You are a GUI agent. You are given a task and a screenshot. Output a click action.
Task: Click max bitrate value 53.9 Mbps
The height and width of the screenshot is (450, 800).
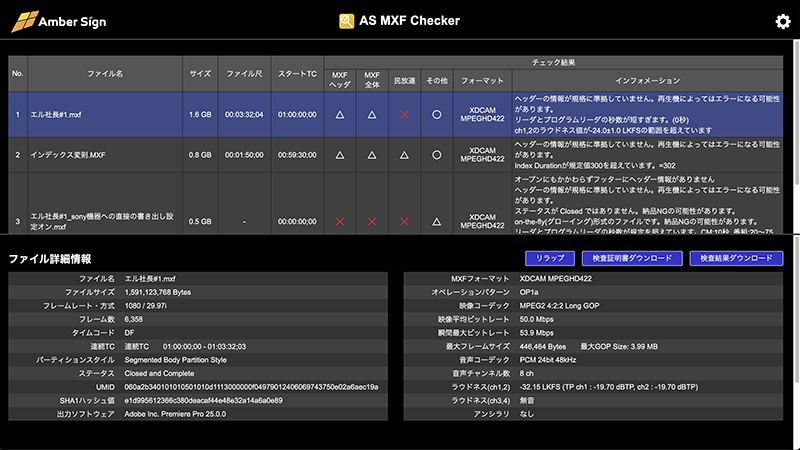[x=536, y=333]
